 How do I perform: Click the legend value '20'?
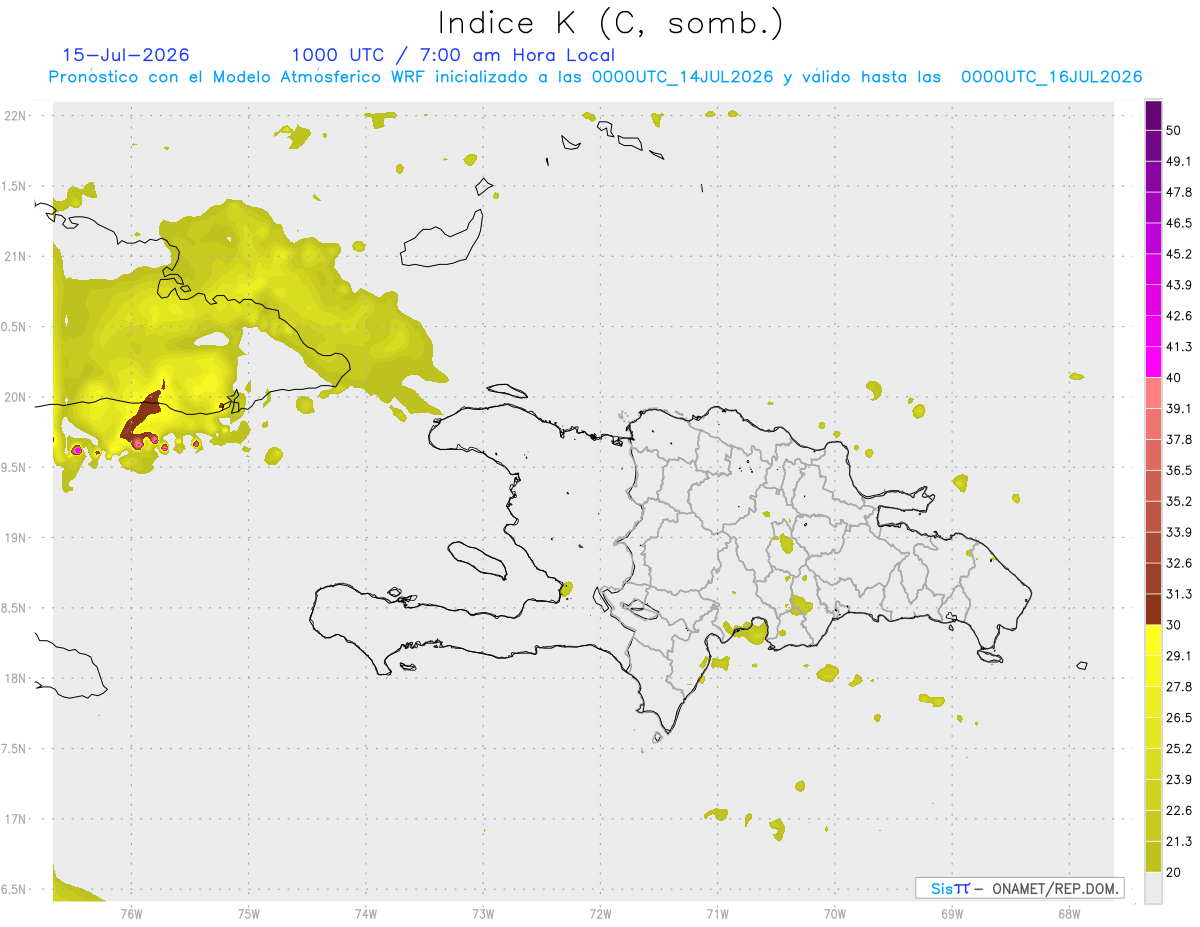coord(1173,873)
